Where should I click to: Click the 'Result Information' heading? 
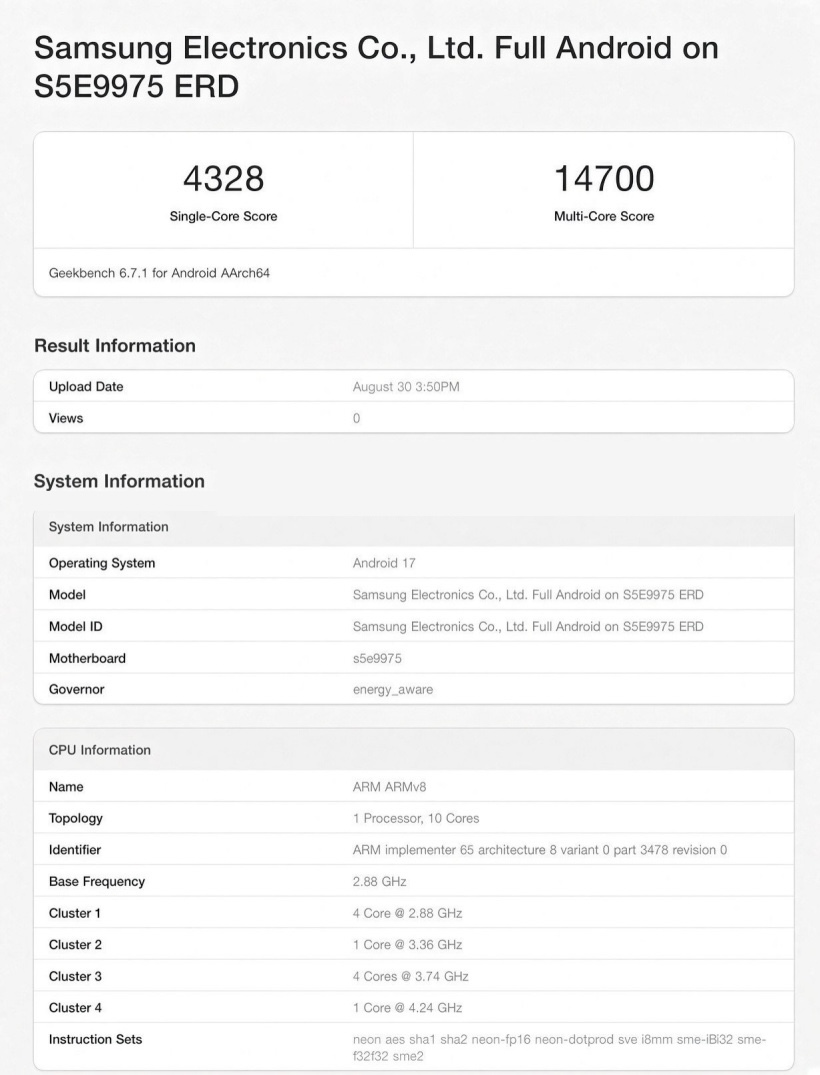tap(115, 346)
